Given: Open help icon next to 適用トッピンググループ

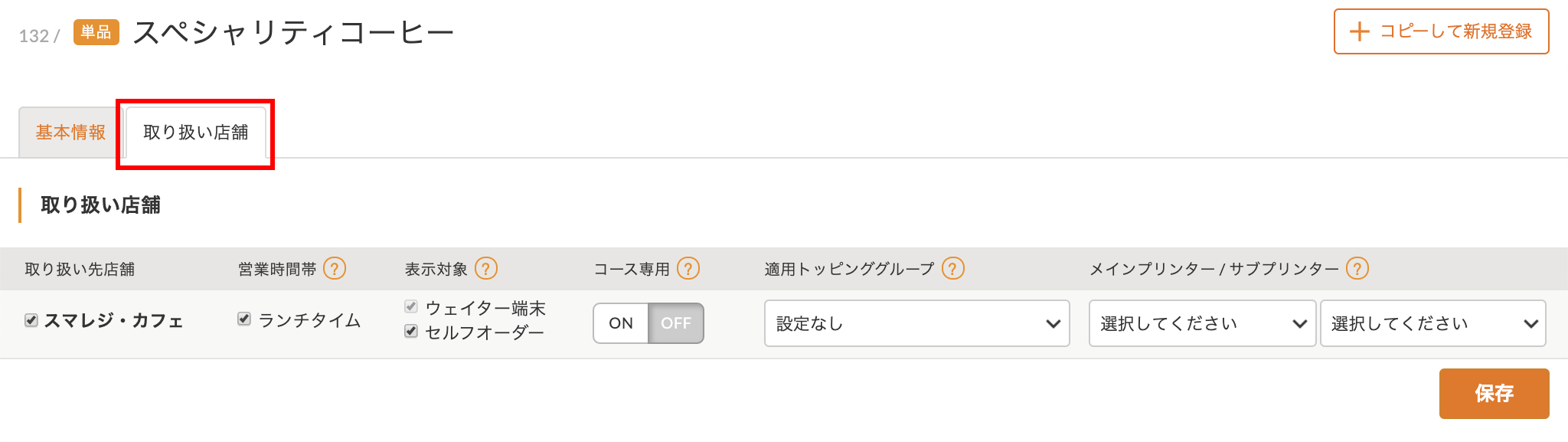Looking at the screenshot, I should 953,268.
